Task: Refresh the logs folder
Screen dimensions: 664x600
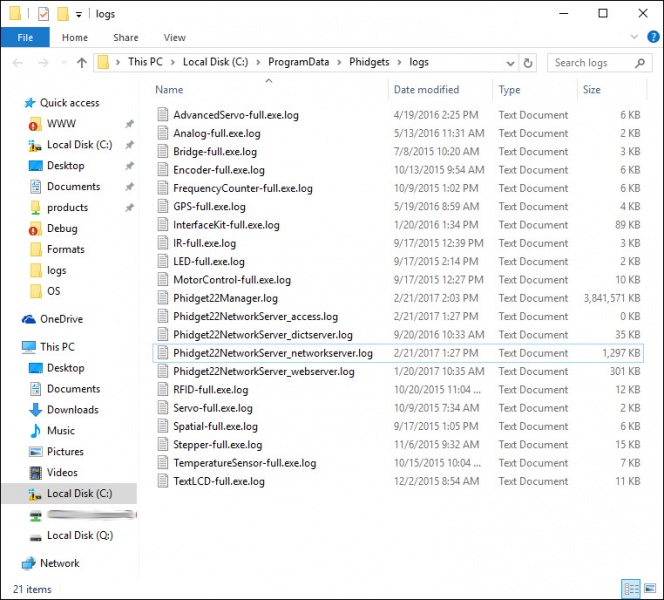Action: 528,63
